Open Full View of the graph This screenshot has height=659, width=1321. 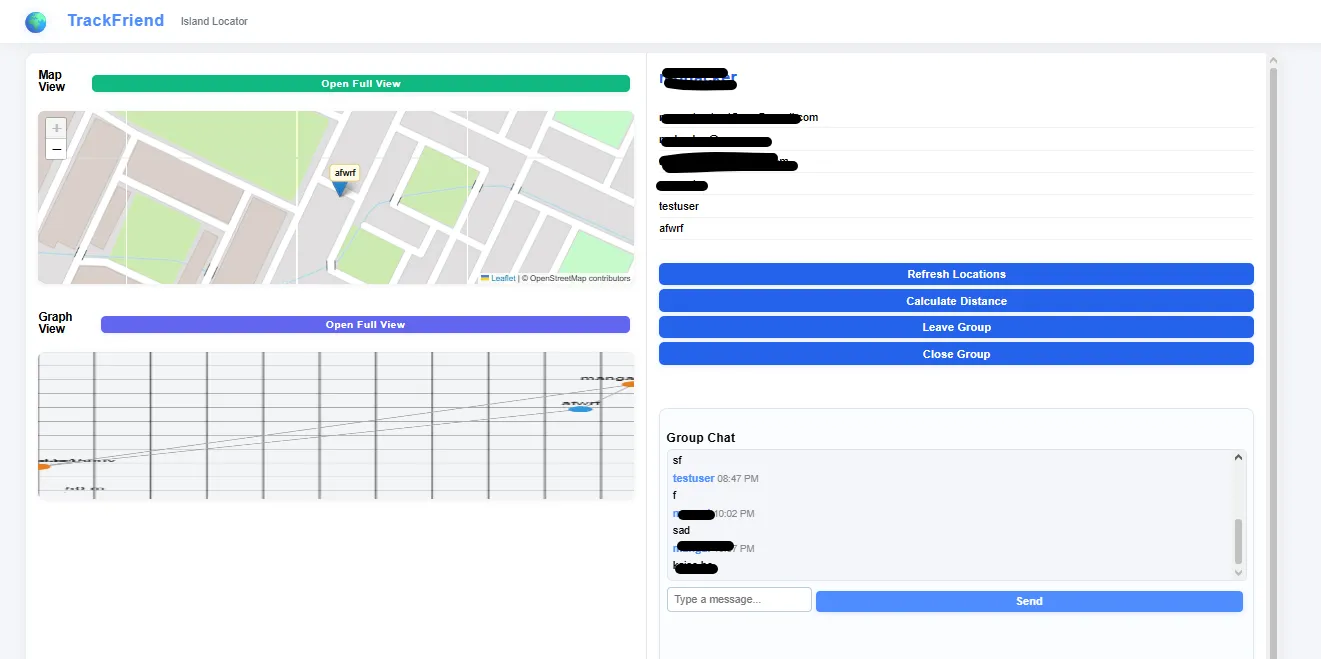pyautogui.click(x=365, y=325)
